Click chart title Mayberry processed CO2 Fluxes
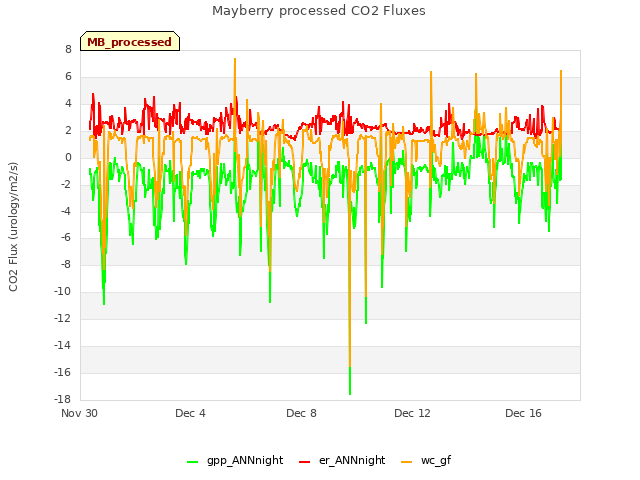 pos(319,11)
